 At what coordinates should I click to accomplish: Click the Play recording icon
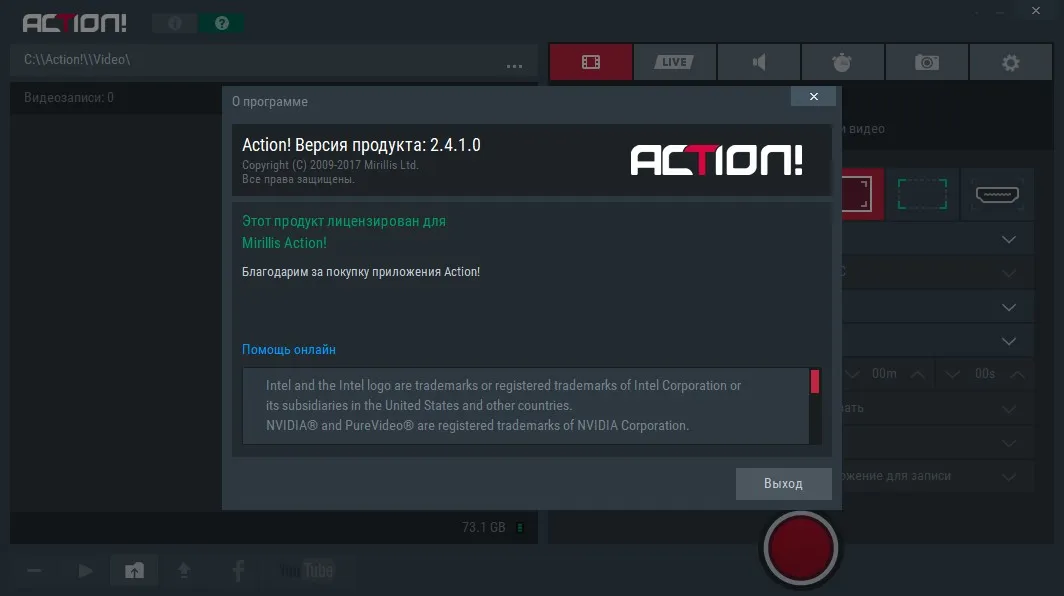(85, 571)
